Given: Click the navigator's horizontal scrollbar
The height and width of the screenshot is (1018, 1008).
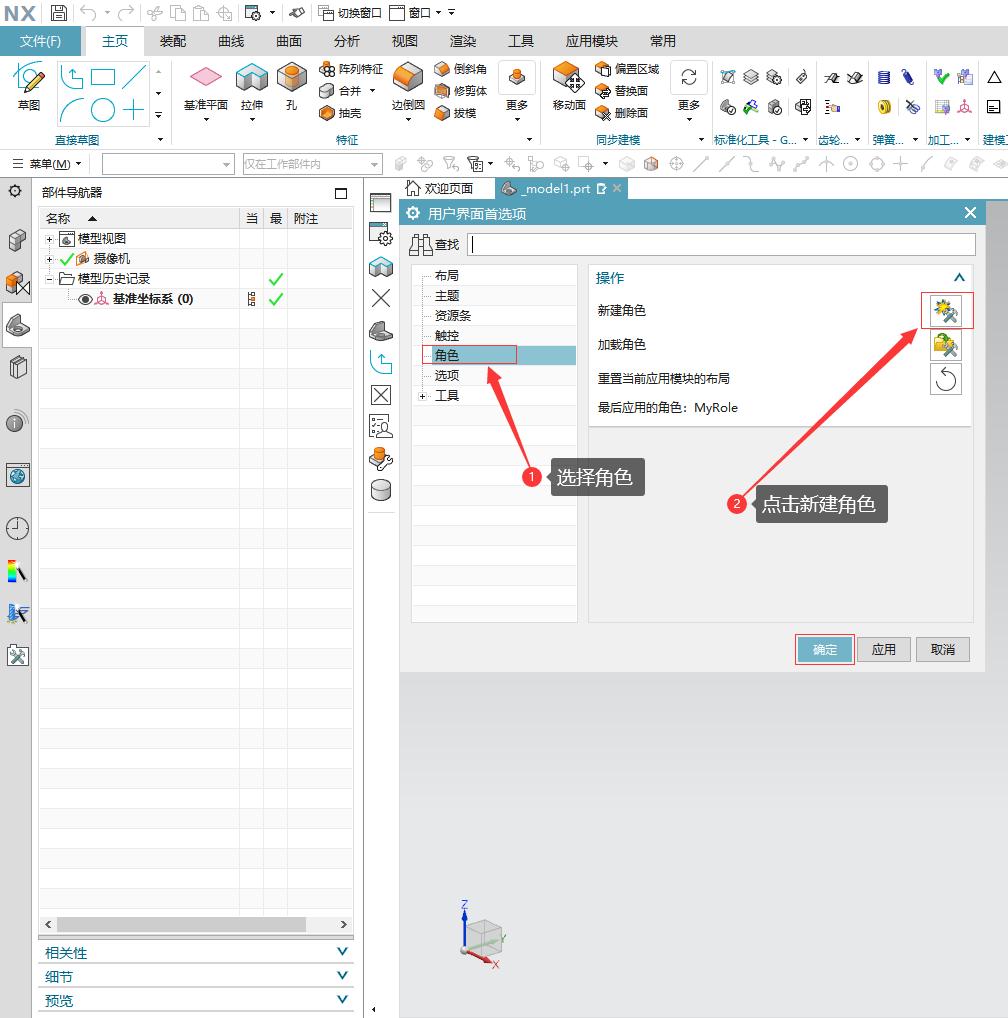Looking at the screenshot, I should (x=180, y=925).
